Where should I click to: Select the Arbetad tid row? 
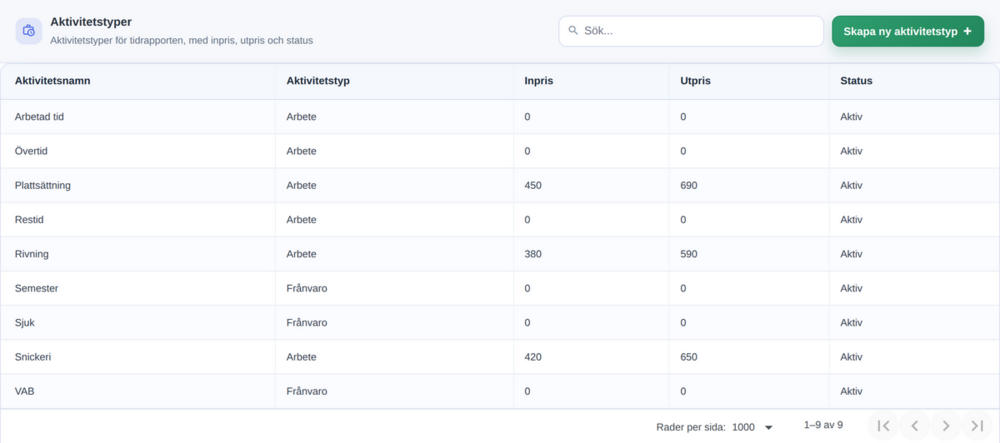coord(499,117)
